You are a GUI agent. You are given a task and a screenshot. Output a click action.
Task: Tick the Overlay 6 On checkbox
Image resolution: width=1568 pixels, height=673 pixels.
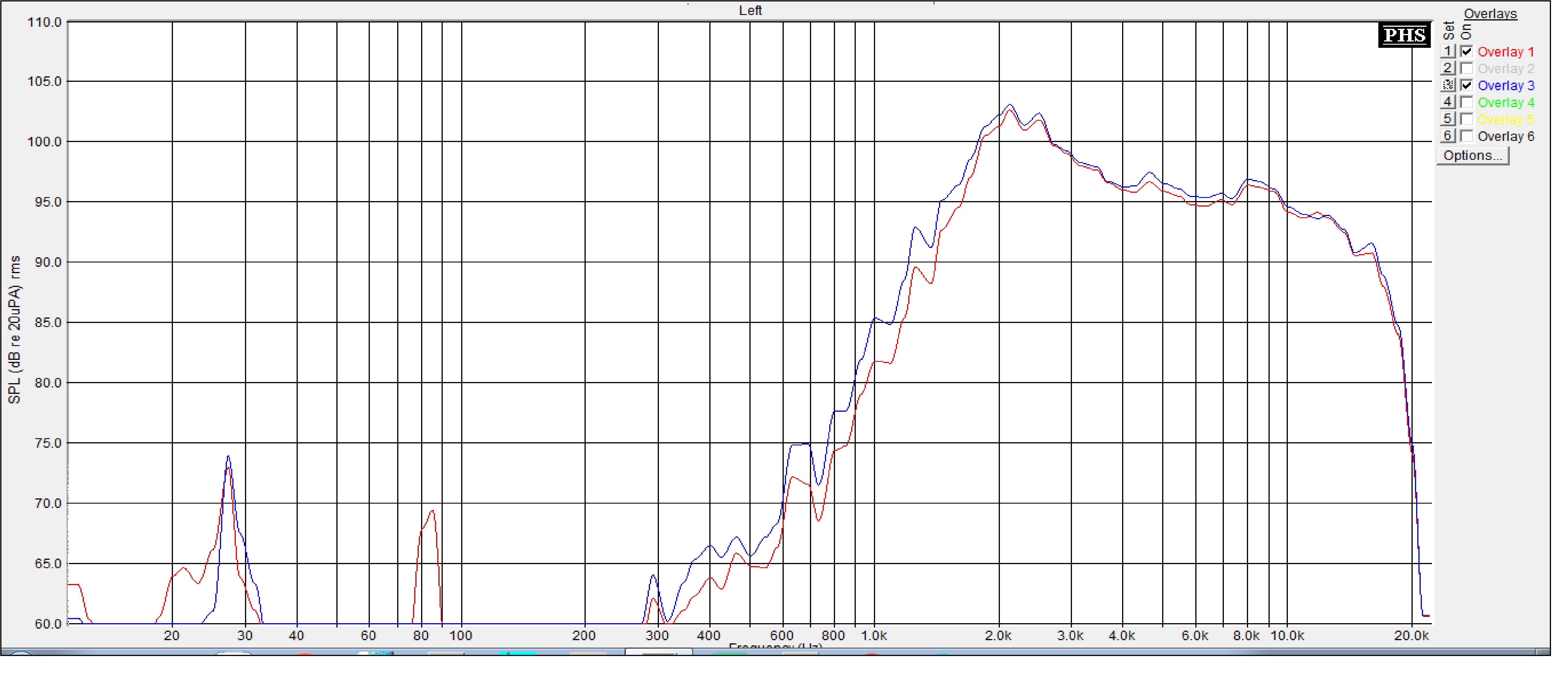pos(1466,136)
